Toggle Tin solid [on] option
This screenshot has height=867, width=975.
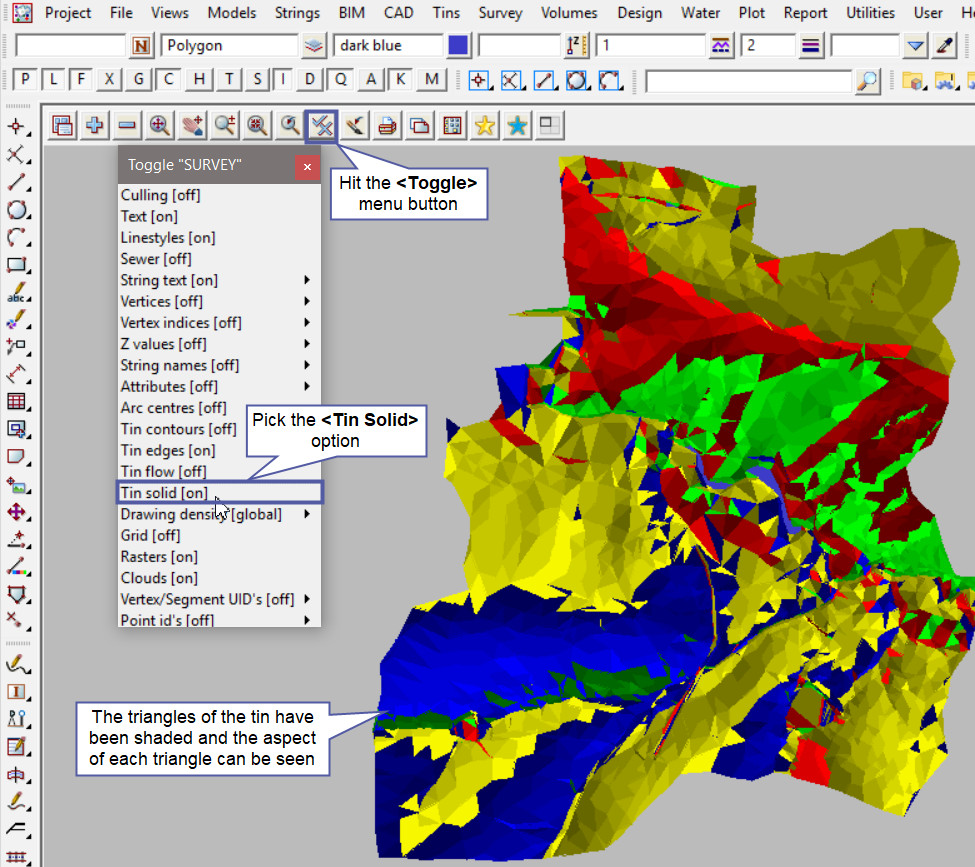pos(165,492)
